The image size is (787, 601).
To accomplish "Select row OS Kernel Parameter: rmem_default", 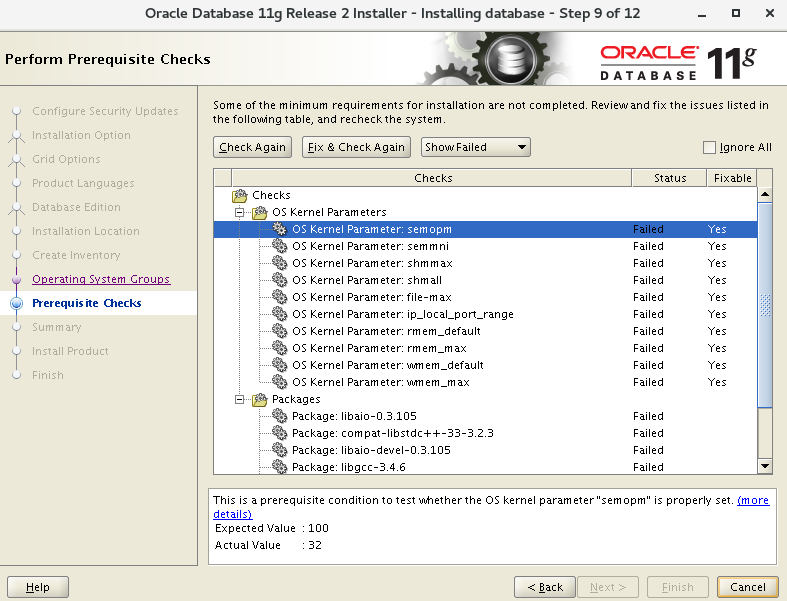I will coord(485,331).
